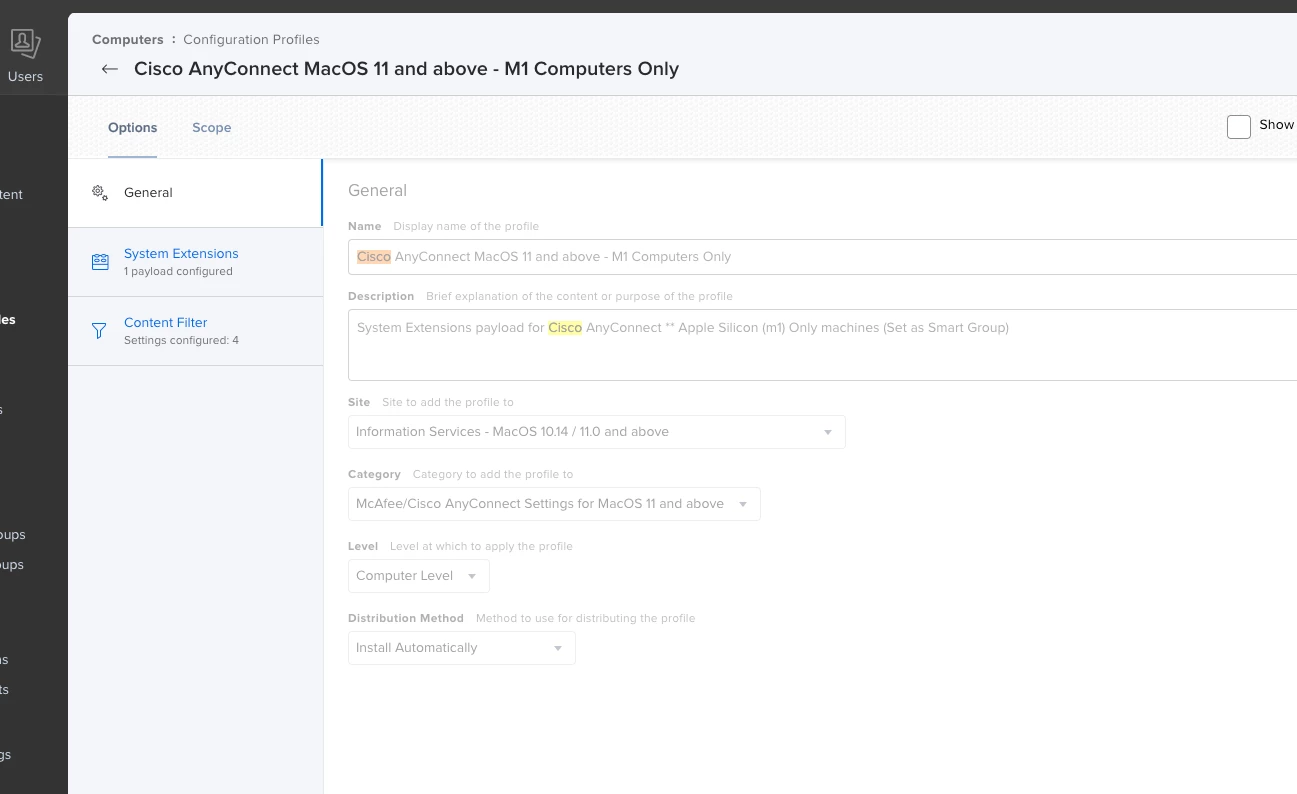
Task: Click the Distribution Method label
Action: pos(406,618)
